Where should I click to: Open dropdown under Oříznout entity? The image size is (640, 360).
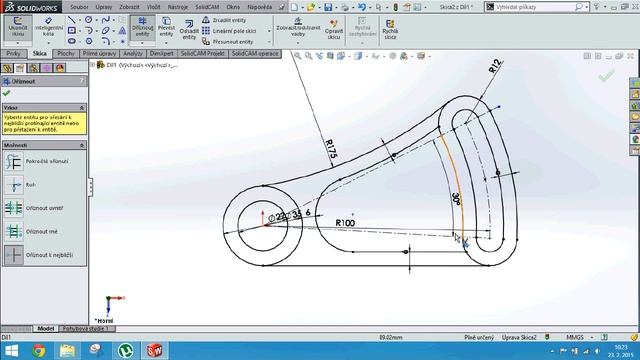point(142,43)
